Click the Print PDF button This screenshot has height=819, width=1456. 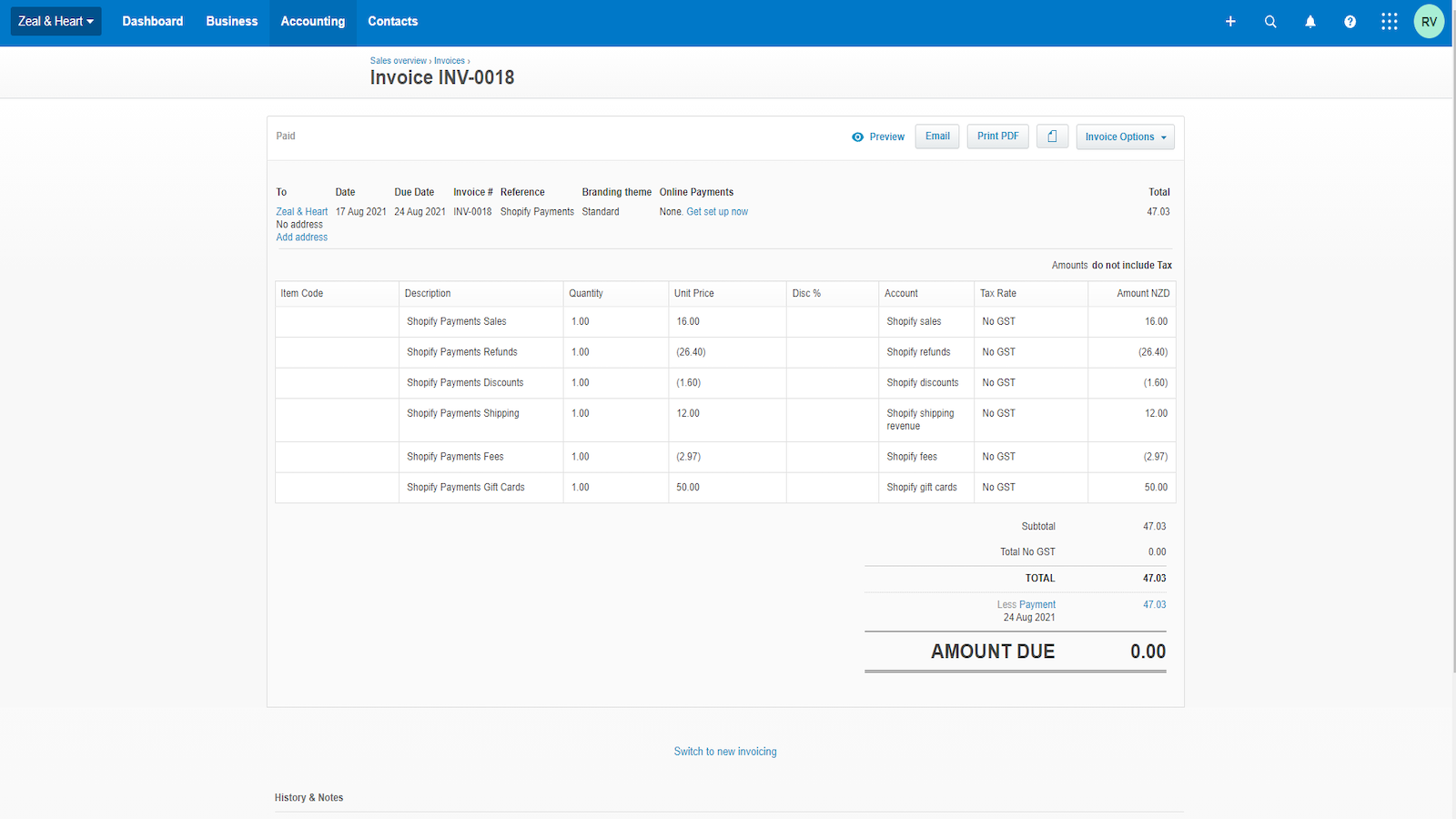click(x=997, y=136)
